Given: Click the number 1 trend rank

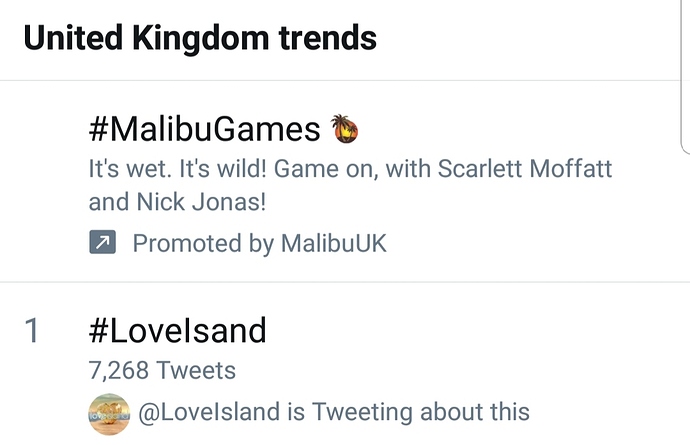Looking at the screenshot, I should [x=32, y=330].
